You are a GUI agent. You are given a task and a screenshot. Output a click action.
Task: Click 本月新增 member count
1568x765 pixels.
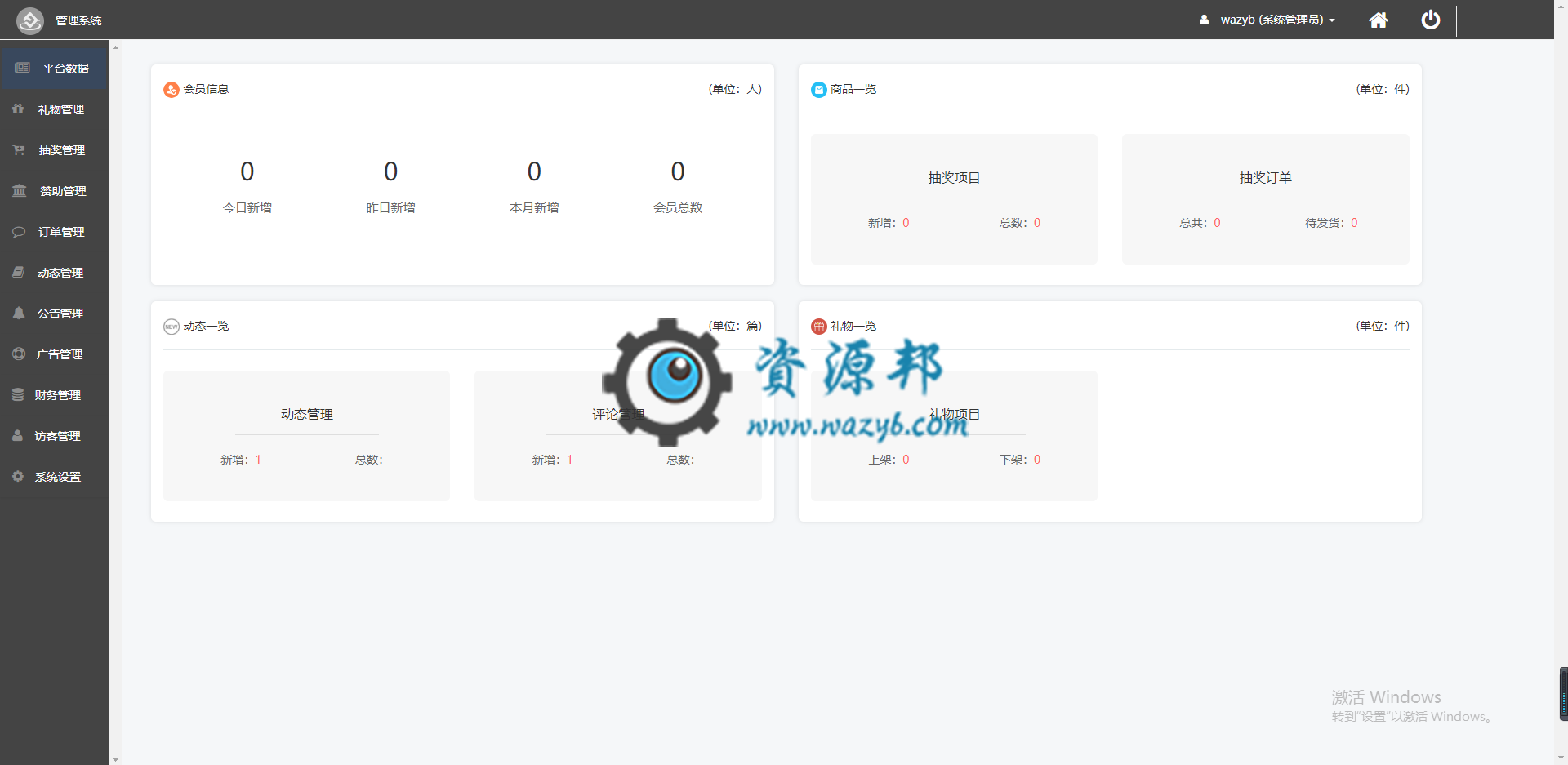click(534, 171)
